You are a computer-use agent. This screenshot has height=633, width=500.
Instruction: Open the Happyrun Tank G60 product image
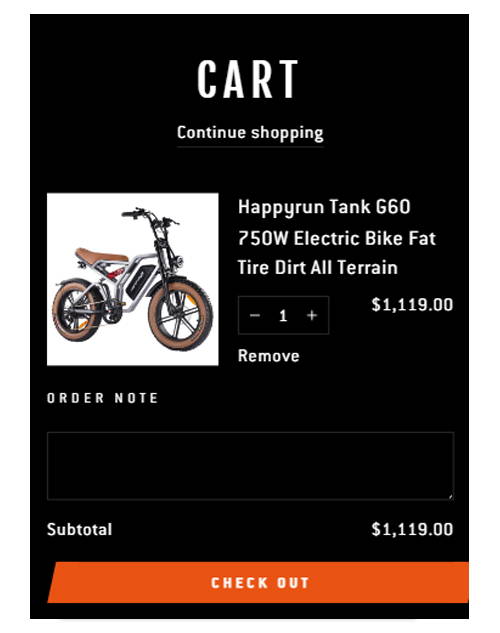click(x=133, y=279)
